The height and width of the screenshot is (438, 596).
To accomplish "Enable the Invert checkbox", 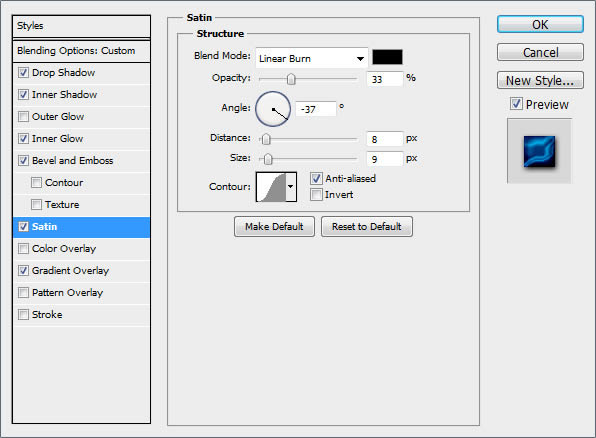I will [316, 195].
